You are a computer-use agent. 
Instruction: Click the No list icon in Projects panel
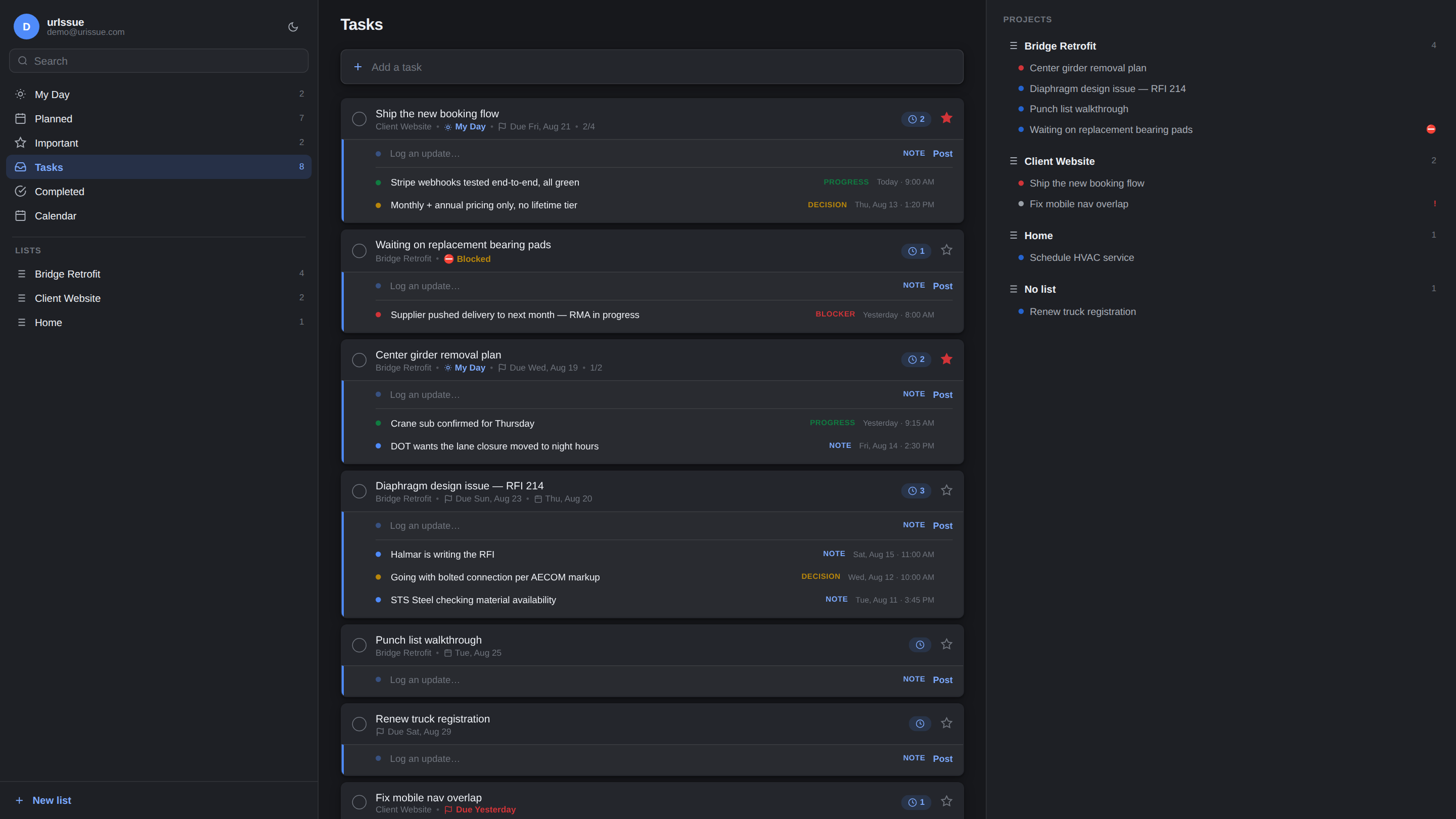point(1014,289)
